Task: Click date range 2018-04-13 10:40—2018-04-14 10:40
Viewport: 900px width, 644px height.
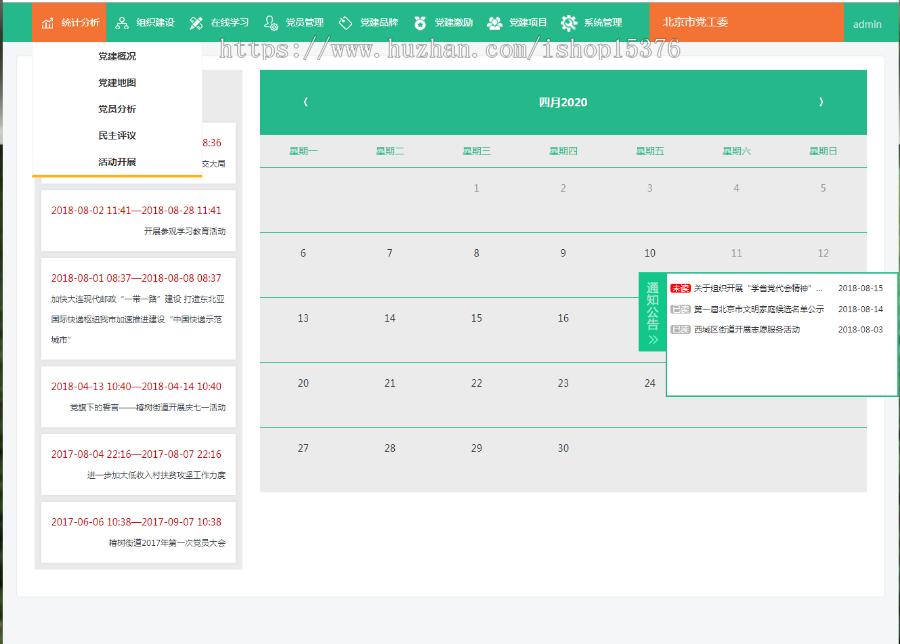Action: click(x=136, y=386)
